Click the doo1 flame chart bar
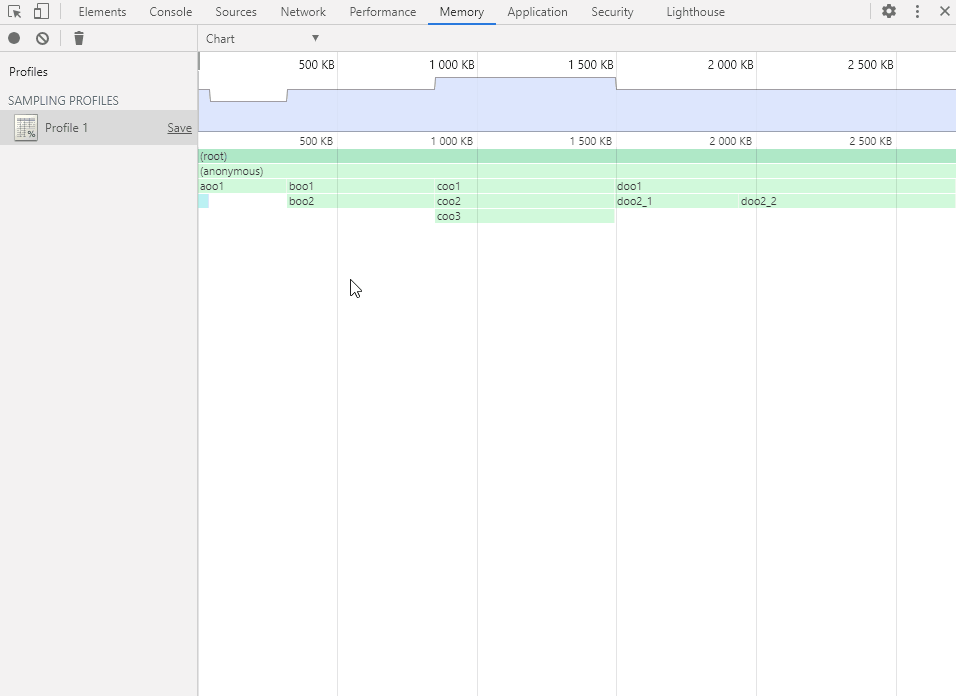Screen dimensions: 956x696 (x=786, y=186)
